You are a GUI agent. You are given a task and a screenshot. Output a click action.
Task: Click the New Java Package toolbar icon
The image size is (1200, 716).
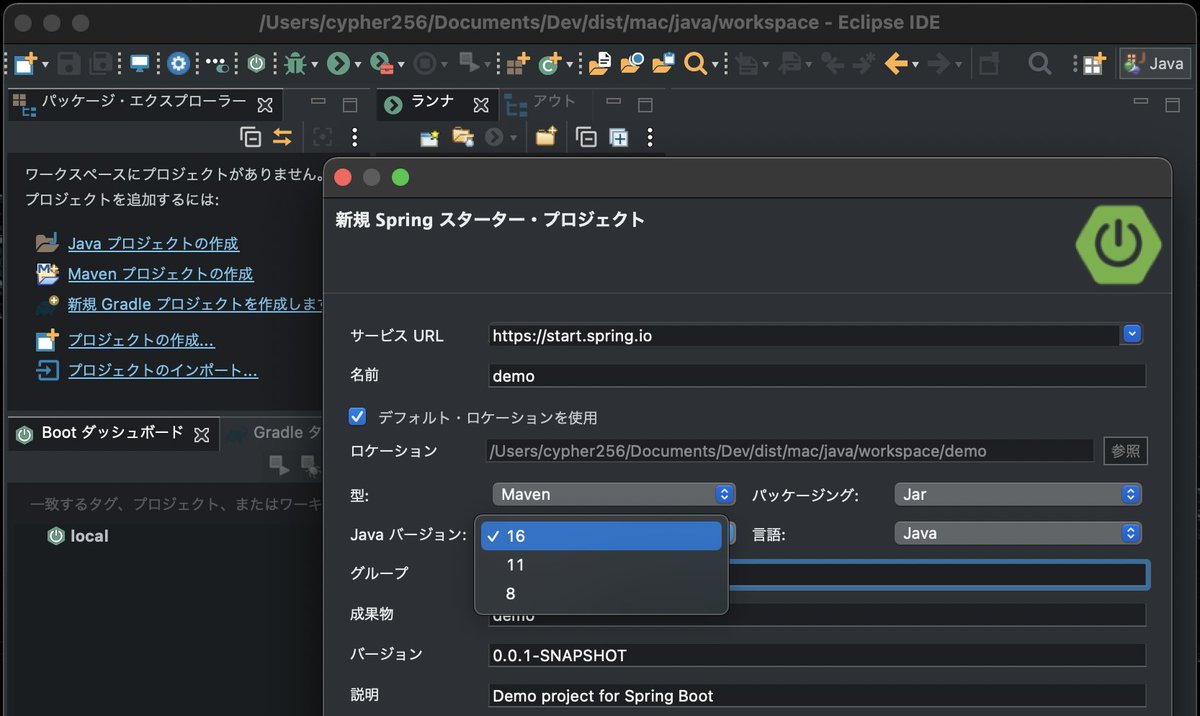(x=517, y=64)
